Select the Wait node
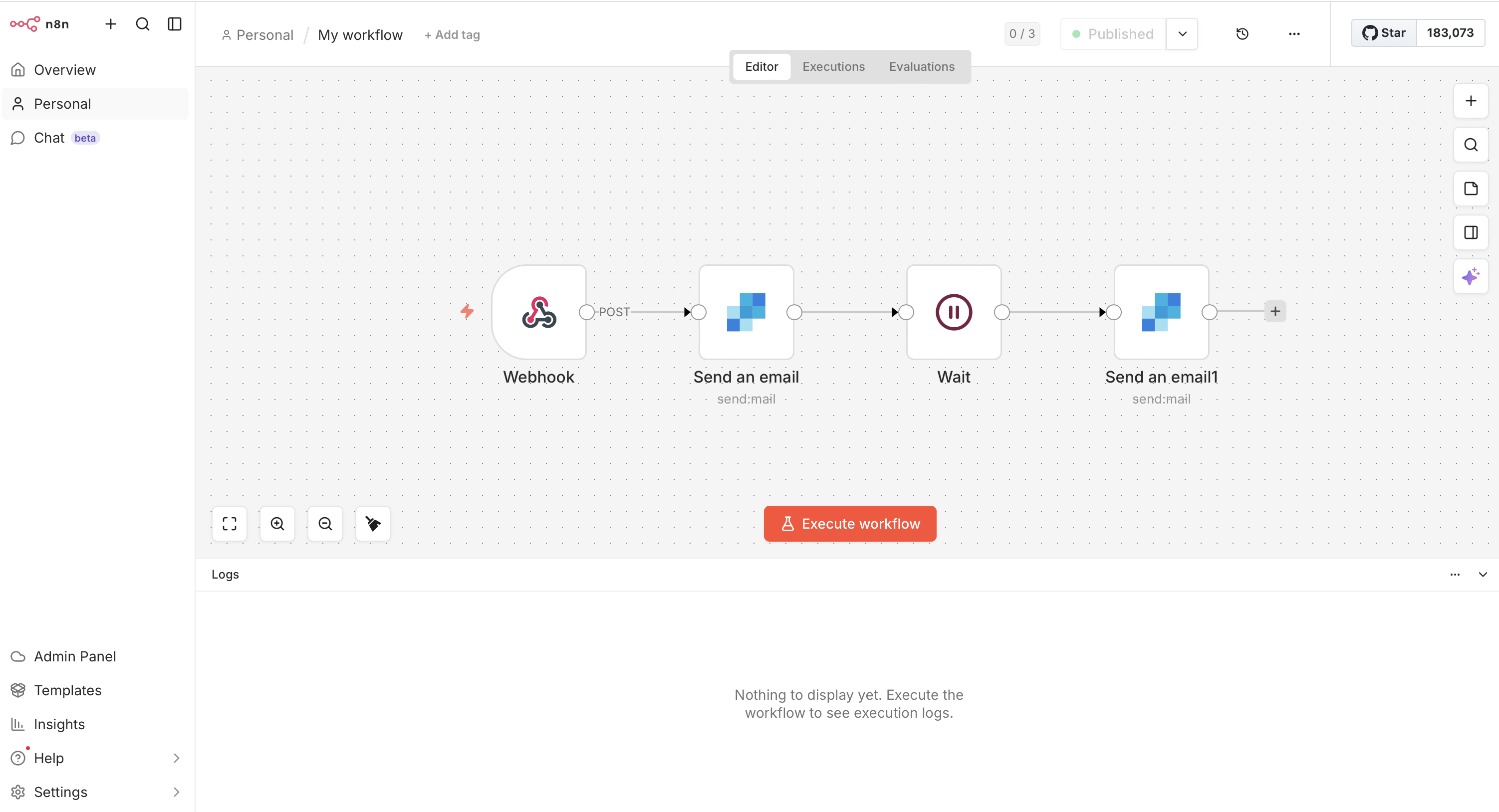 point(954,312)
